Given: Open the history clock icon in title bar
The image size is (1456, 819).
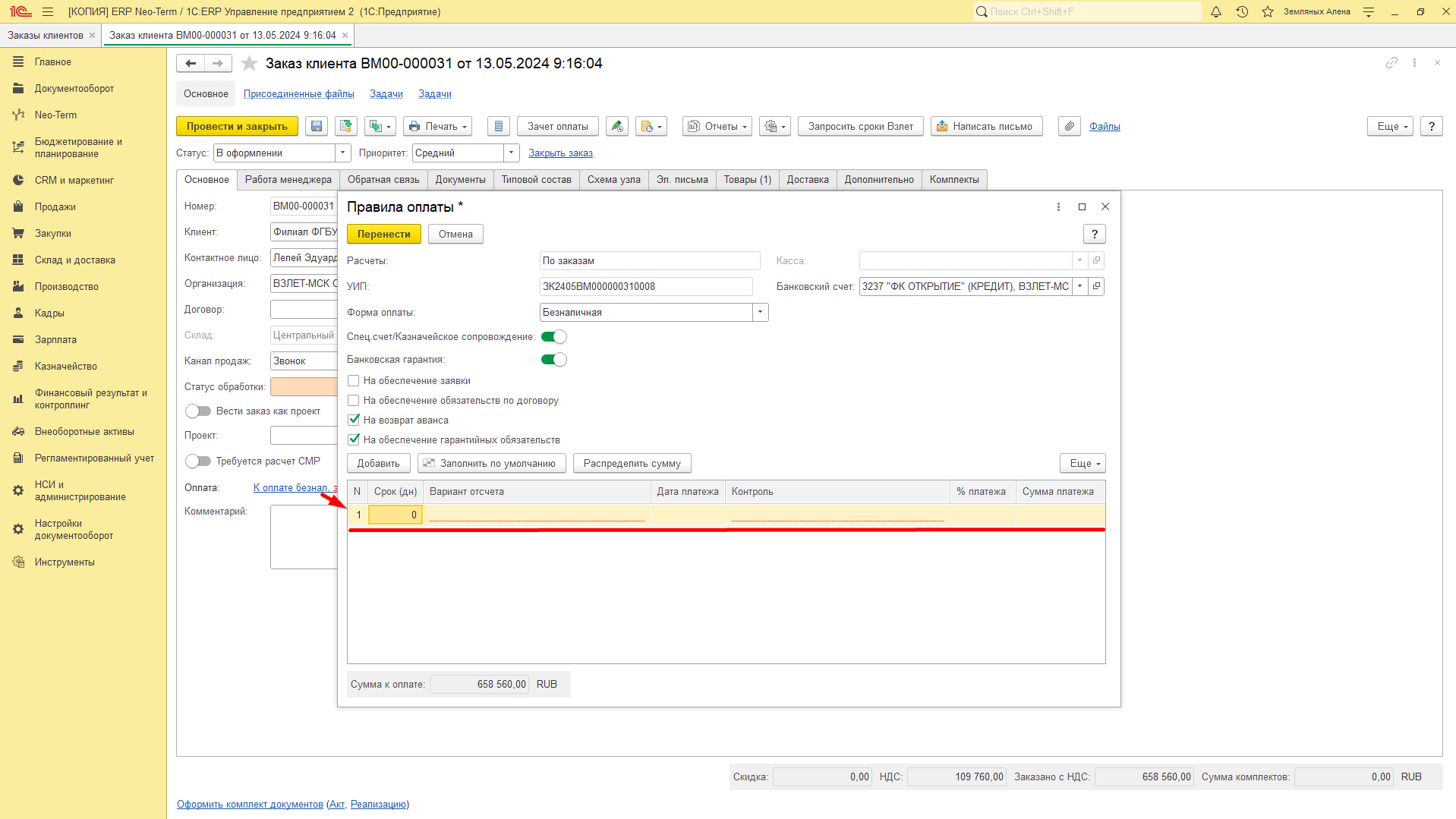Looking at the screenshot, I should [x=1242, y=11].
